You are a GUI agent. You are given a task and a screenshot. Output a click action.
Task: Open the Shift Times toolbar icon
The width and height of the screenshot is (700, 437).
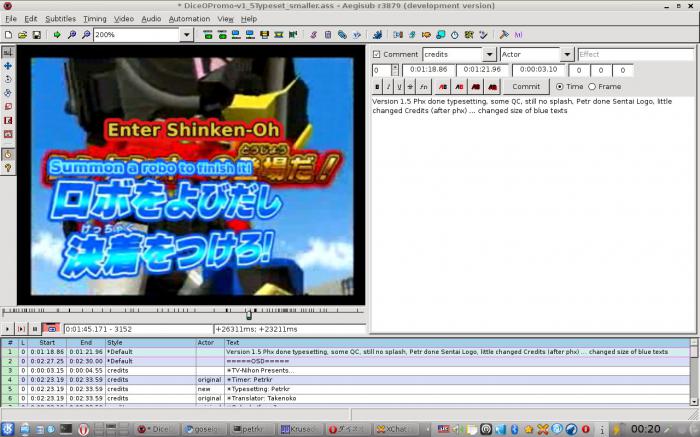398,34
